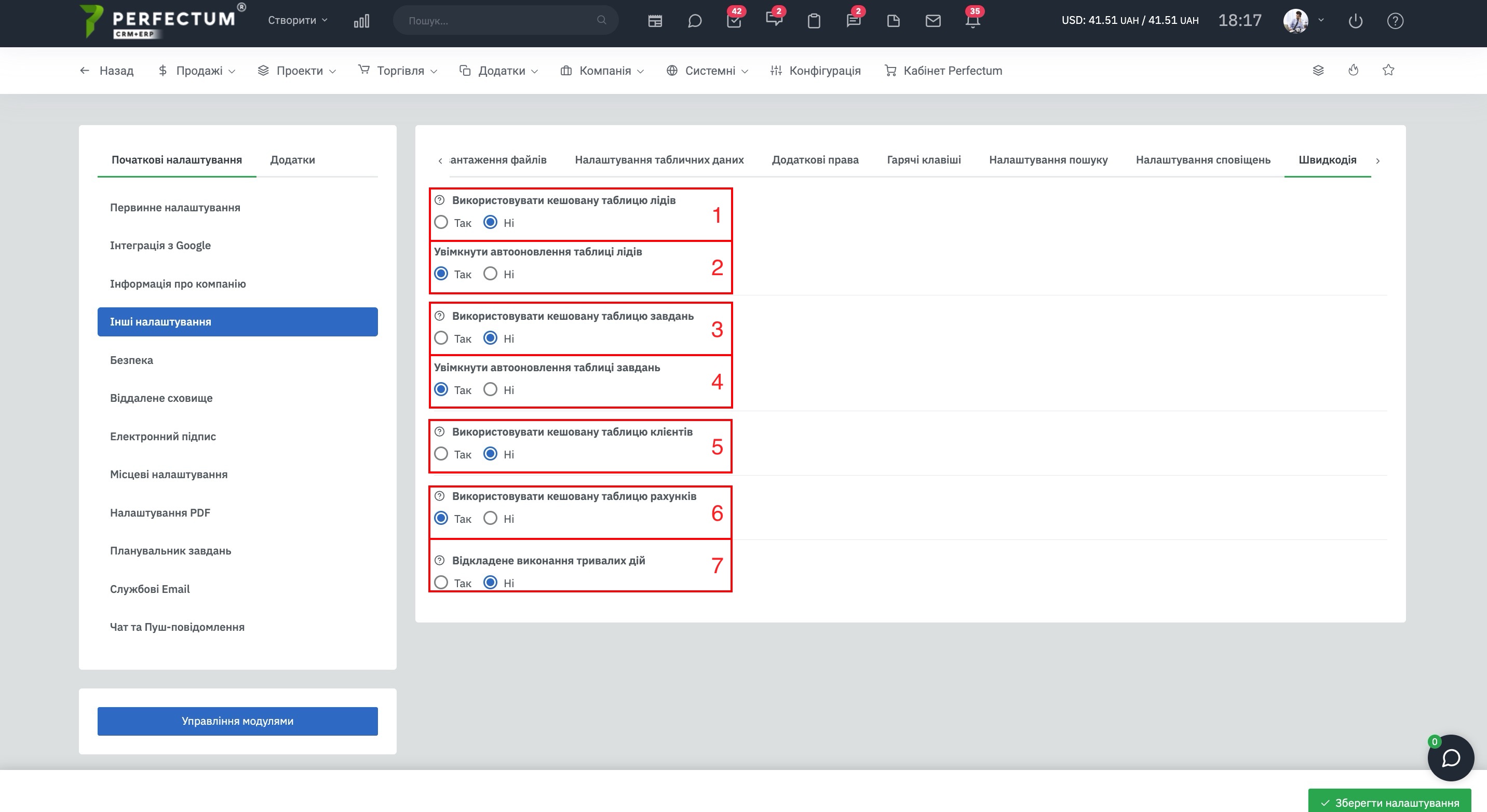Switch to Налаштування сповіщень tab
Viewport: 1487px width, 812px height.
[1203, 160]
